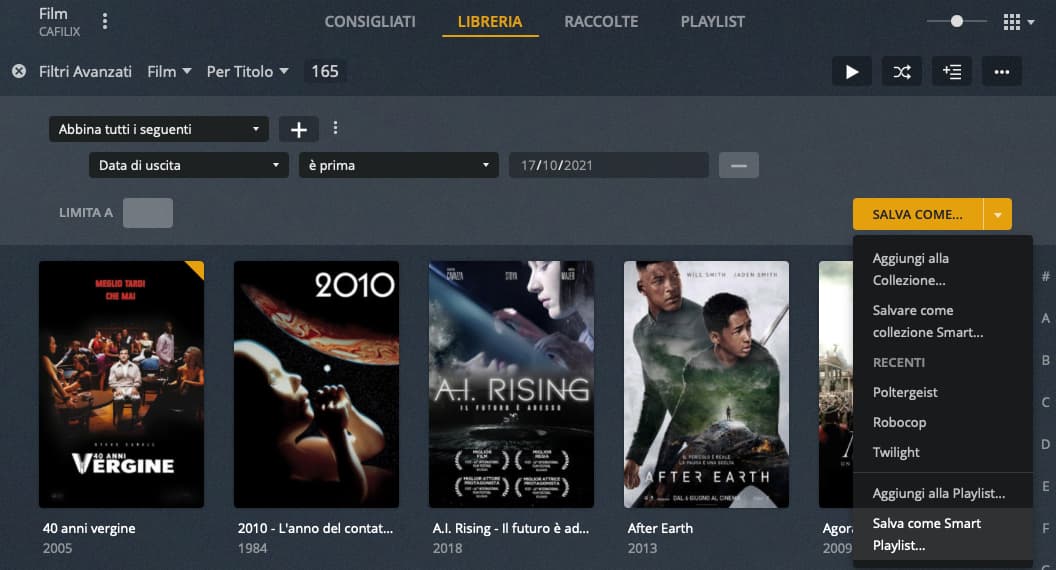Image resolution: width=1056 pixels, height=570 pixels.
Task: Click the 2010 - L'anno del contat... title
Action: (x=315, y=528)
